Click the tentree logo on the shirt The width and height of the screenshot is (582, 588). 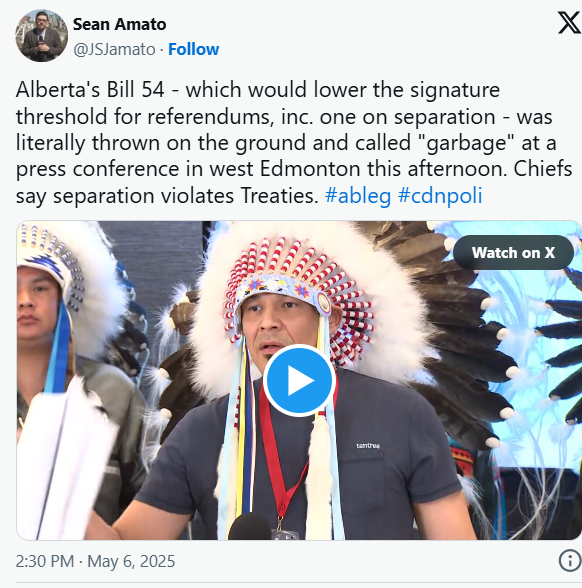[x=368, y=446]
